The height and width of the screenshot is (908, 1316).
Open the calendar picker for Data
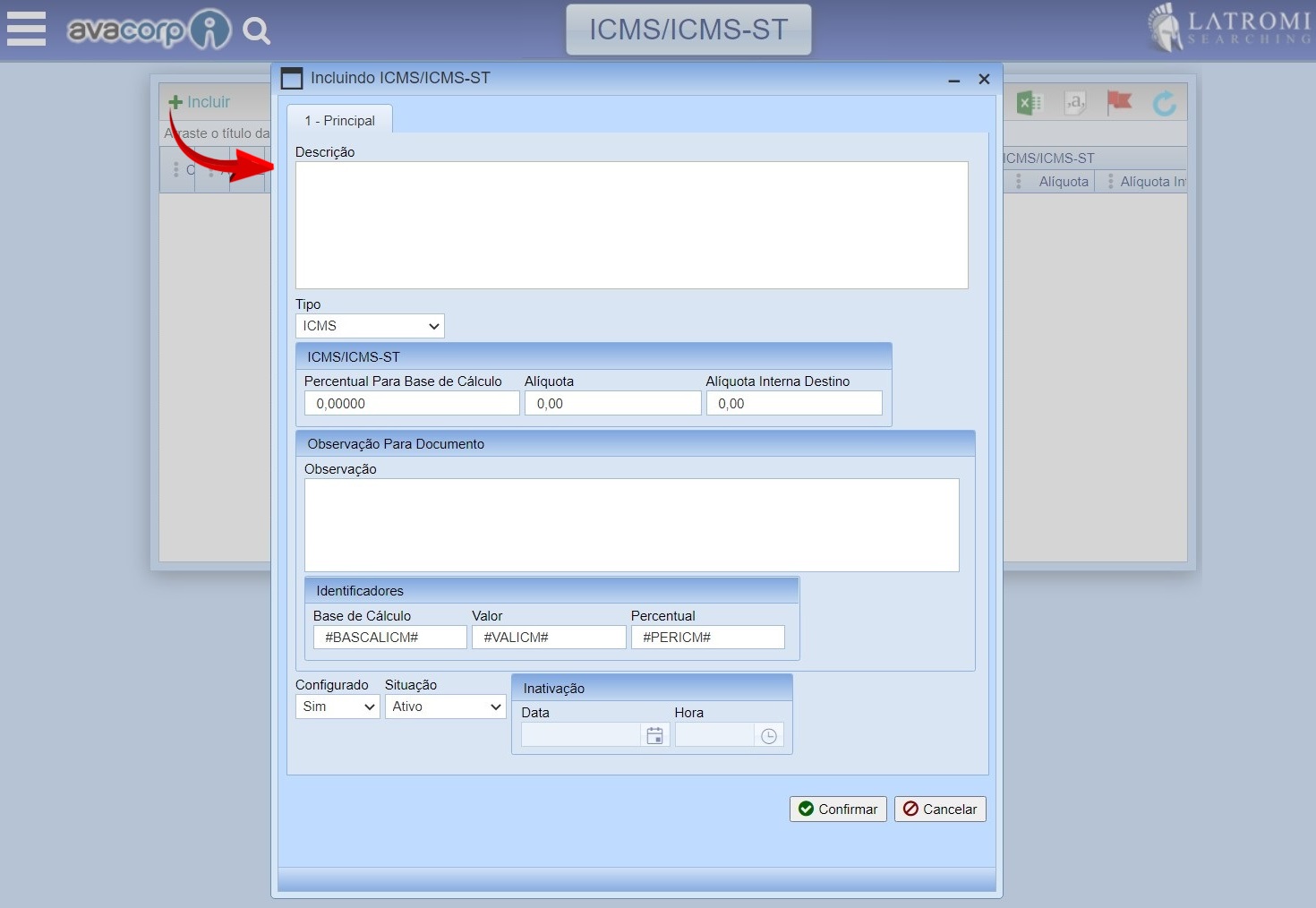(x=654, y=735)
